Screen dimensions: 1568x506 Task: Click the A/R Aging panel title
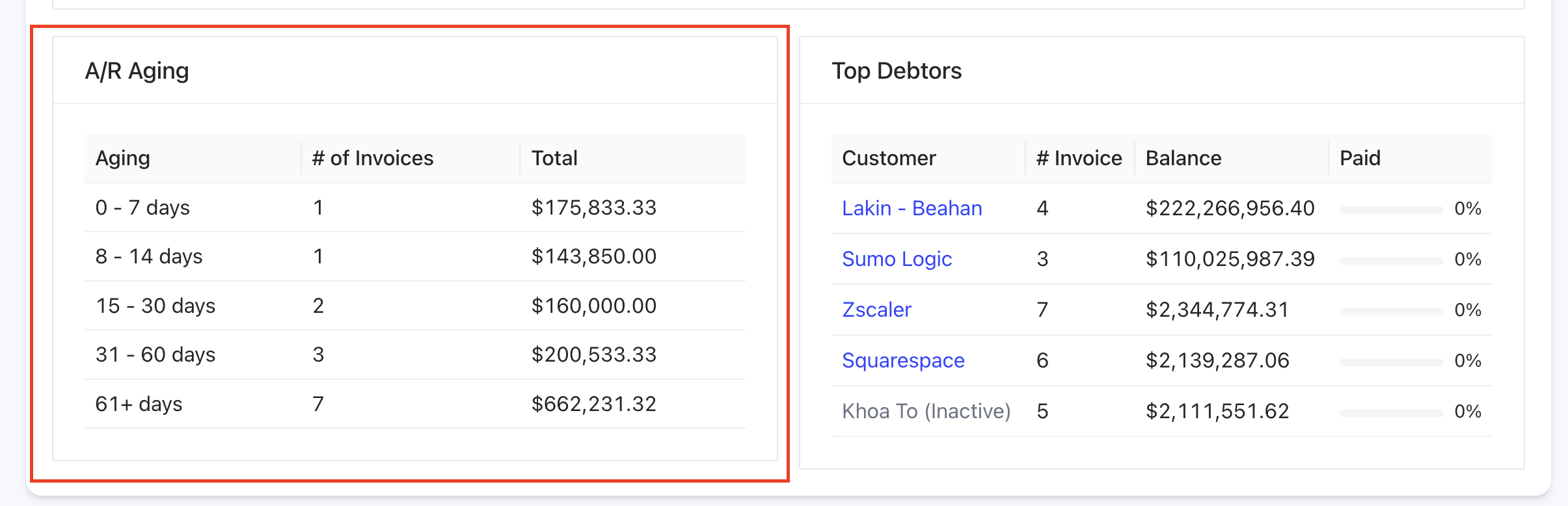137,71
